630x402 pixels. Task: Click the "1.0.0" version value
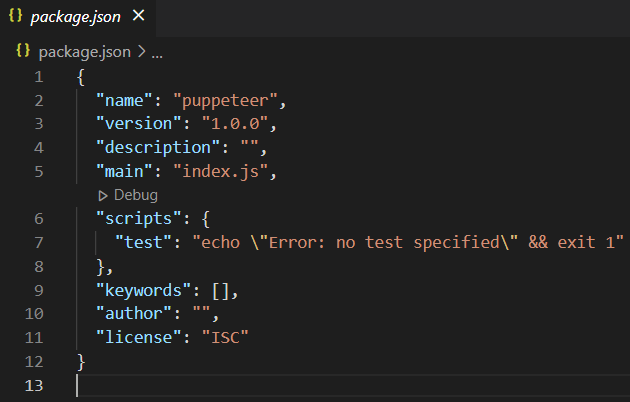click(x=235, y=124)
